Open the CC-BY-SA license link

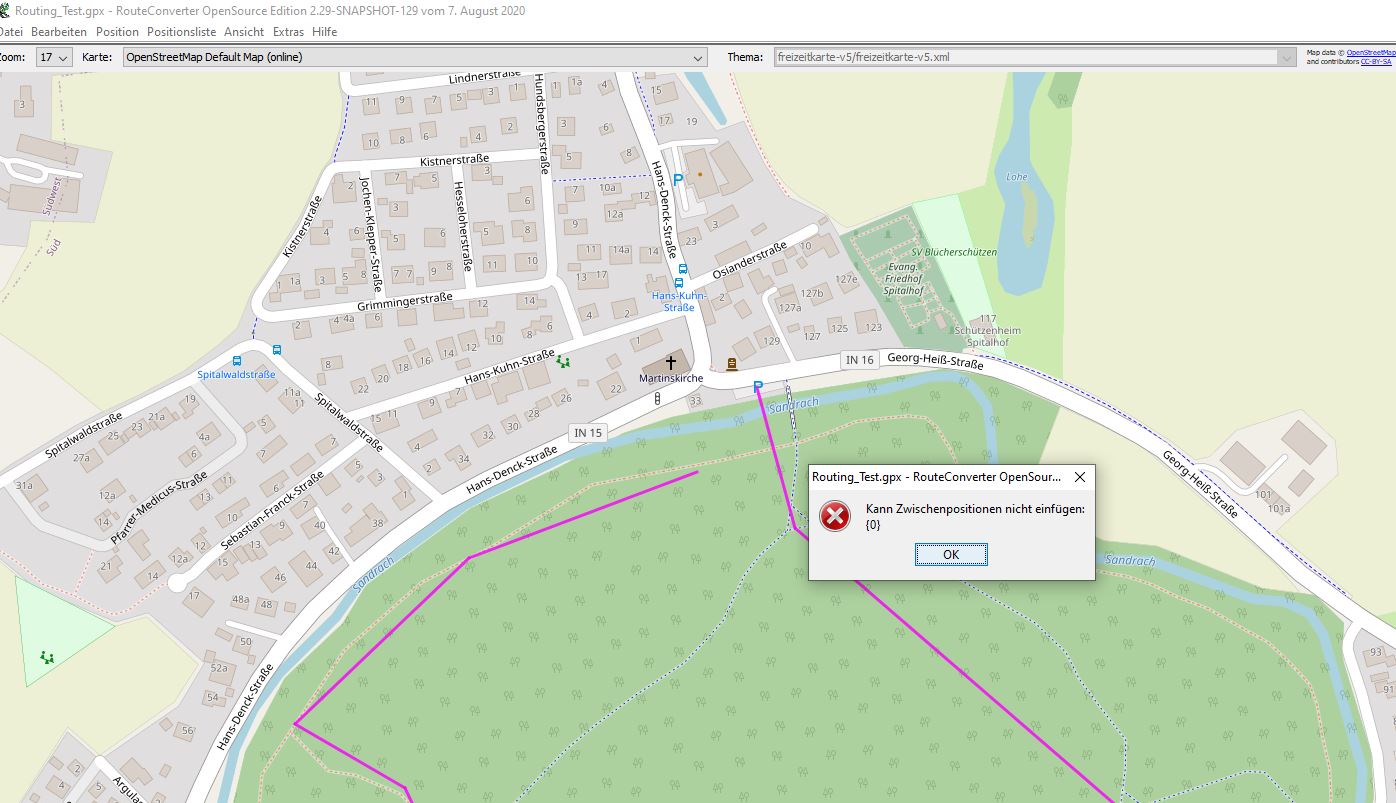1376,62
